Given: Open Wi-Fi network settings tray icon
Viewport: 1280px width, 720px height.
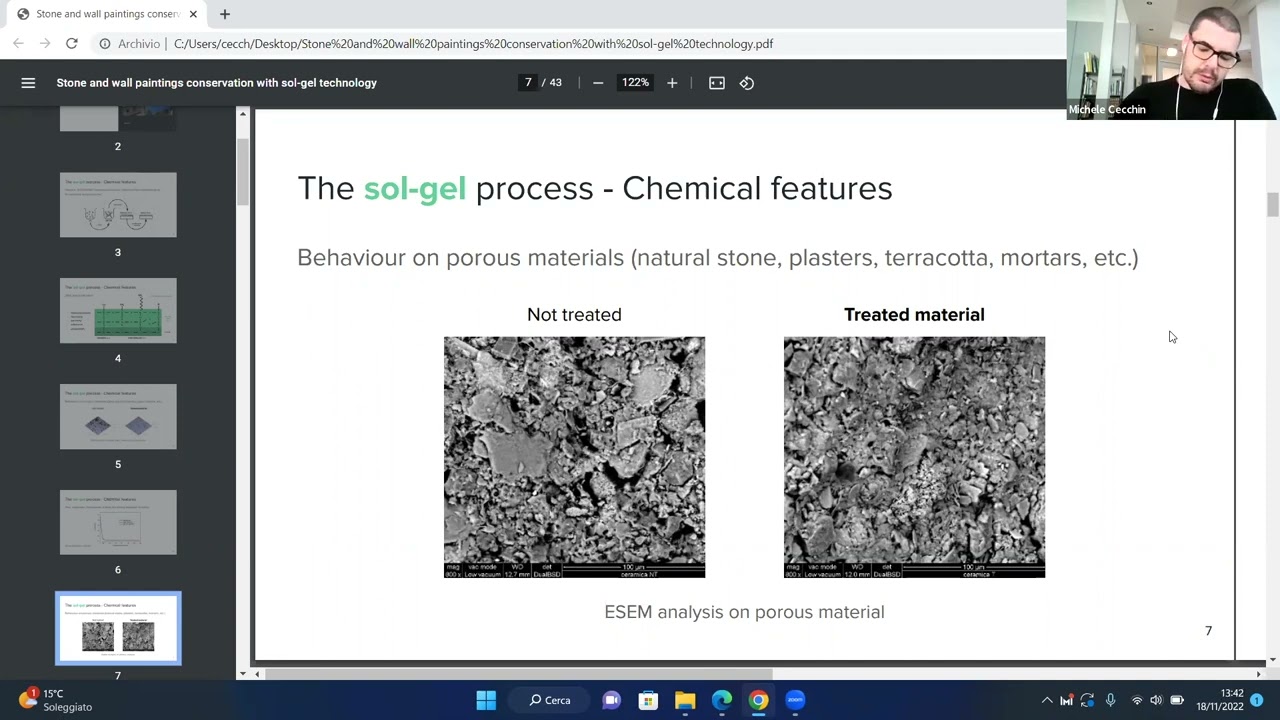Looking at the screenshot, I should (1136, 700).
